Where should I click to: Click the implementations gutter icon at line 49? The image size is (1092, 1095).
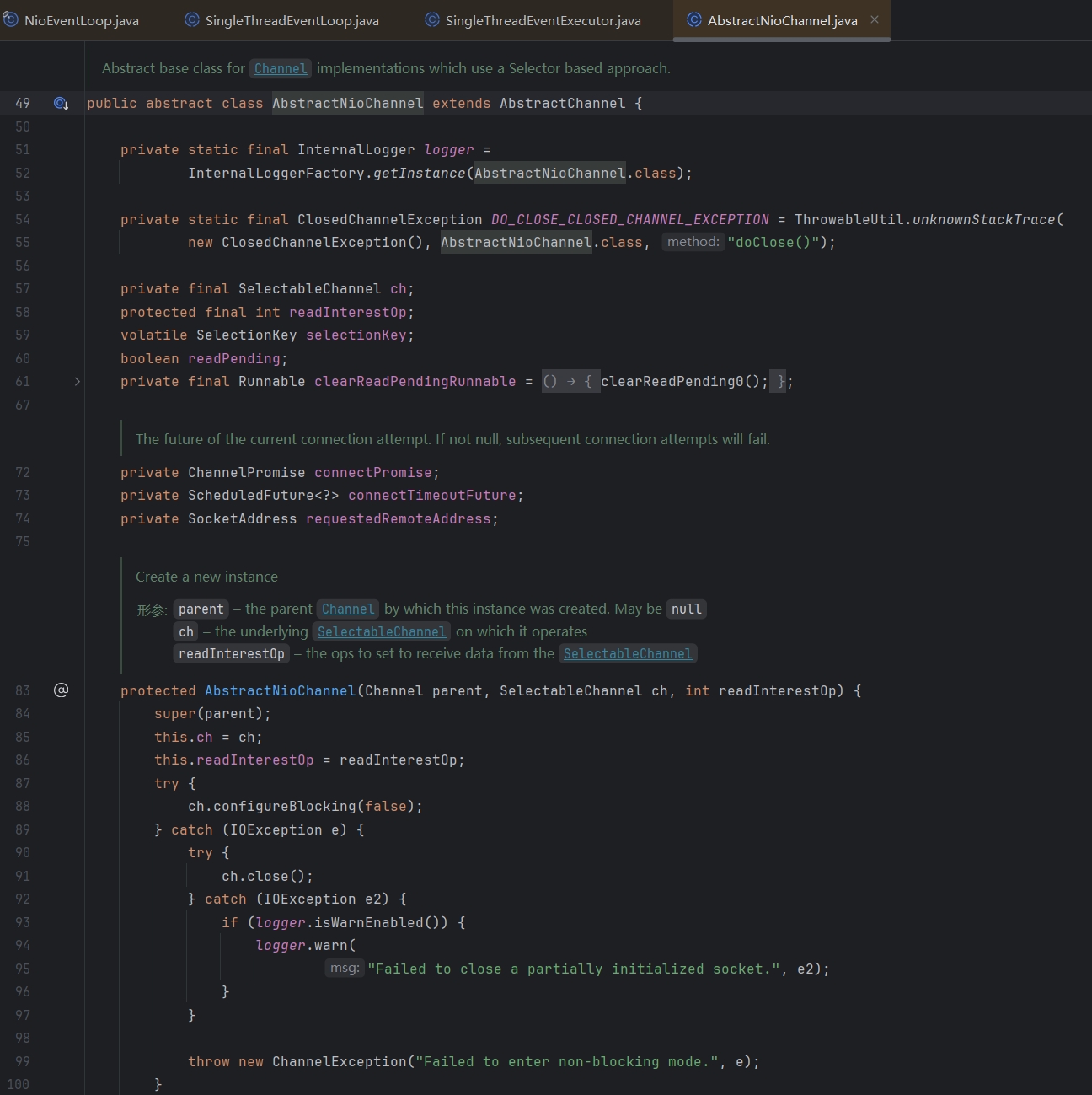pyautogui.click(x=61, y=103)
